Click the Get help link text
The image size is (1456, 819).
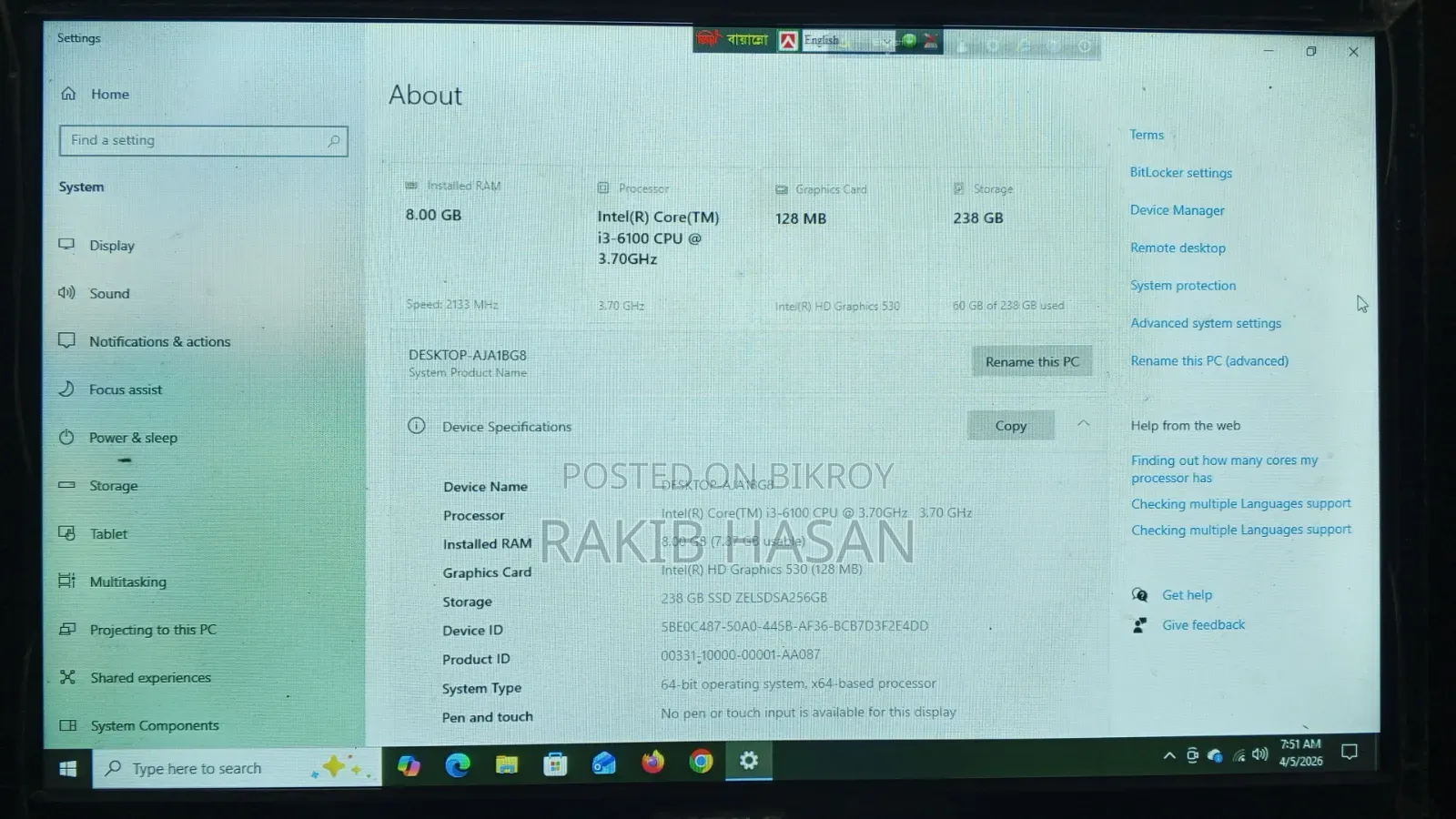click(x=1187, y=595)
